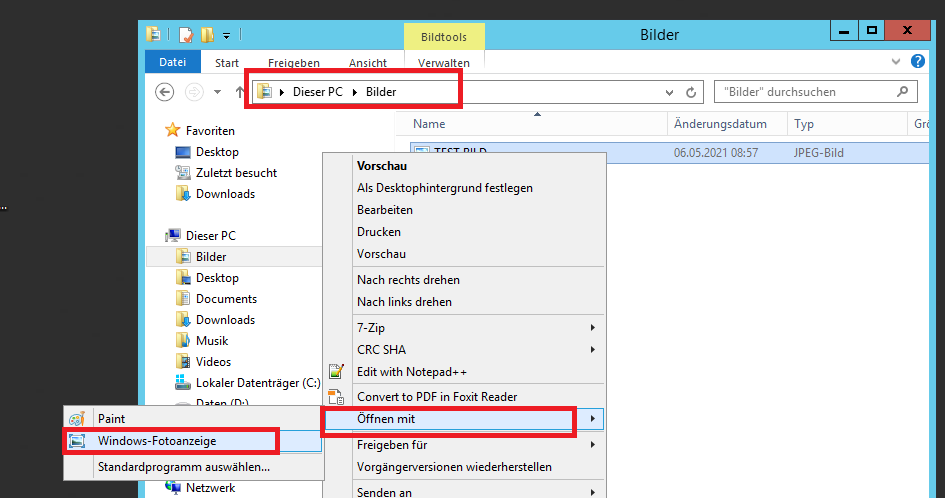
Task: Click the New Folder icon in title bar
Action: pos(207,35)
